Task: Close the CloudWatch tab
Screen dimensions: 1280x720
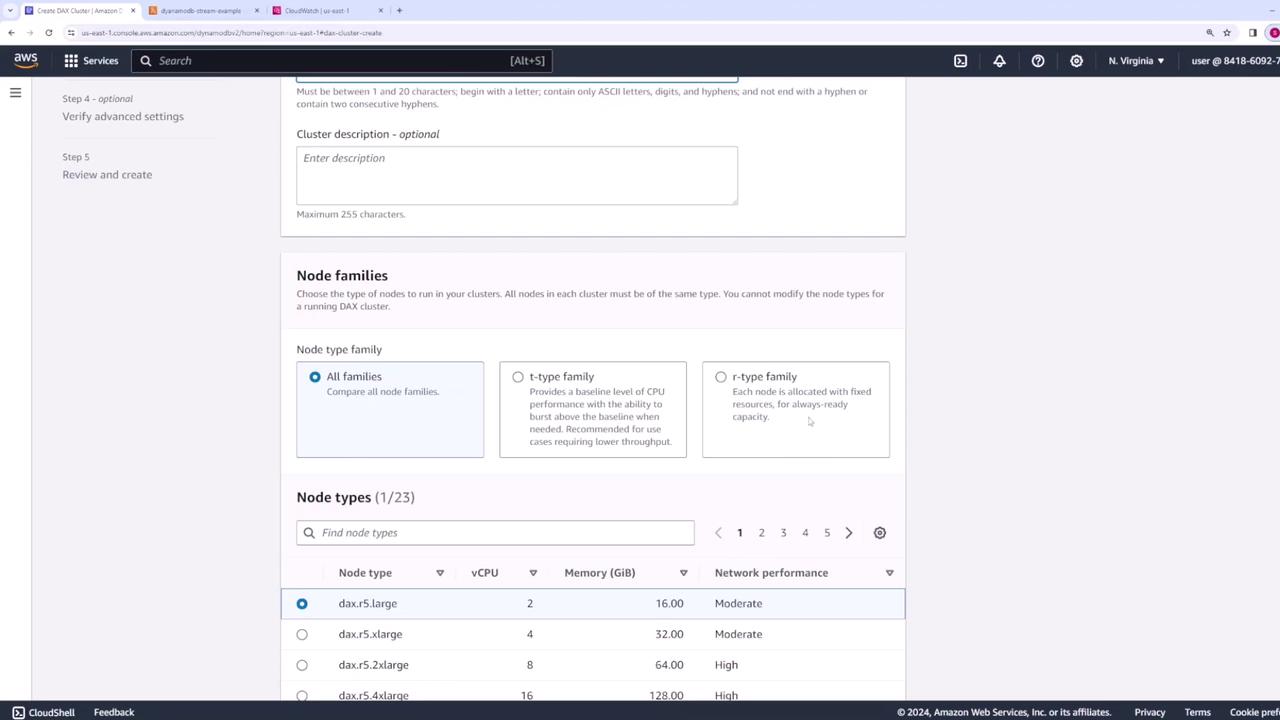Action: tap(381, 11)
